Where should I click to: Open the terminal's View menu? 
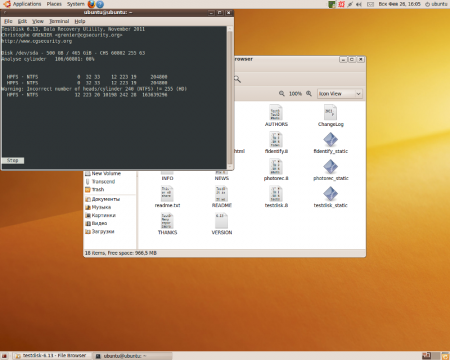[38, 21]
